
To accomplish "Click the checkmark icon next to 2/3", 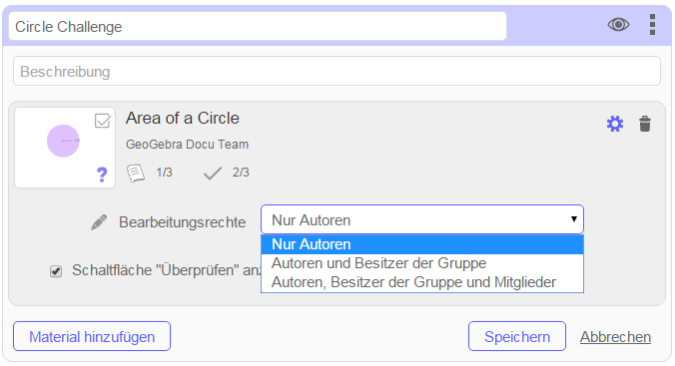I will pos(212,173).
